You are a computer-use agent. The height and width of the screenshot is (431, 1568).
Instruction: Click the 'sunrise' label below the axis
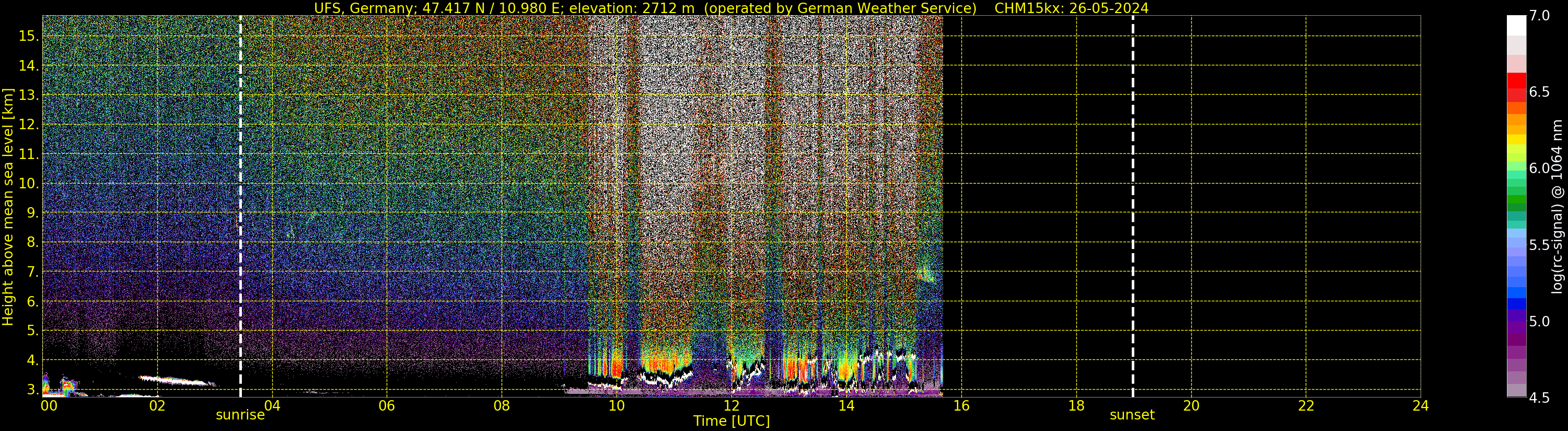tap(240, 415)
